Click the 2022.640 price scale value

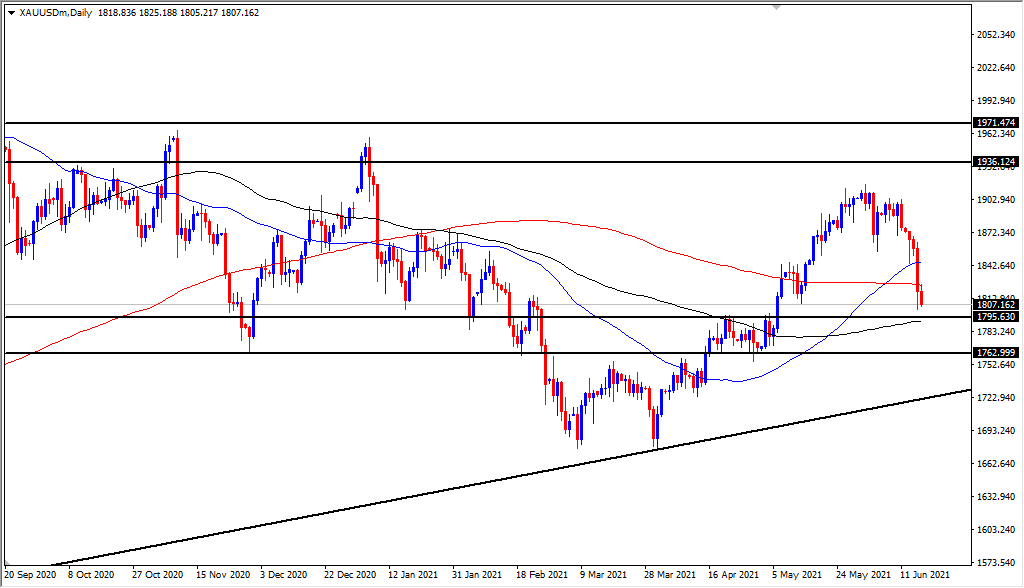pyautogui.click(x=996, y=67)
